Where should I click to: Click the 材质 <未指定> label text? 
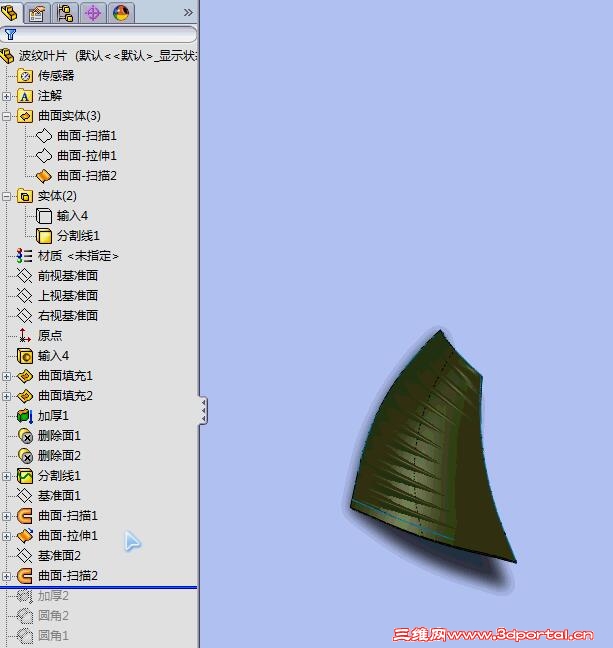point(78,256)
